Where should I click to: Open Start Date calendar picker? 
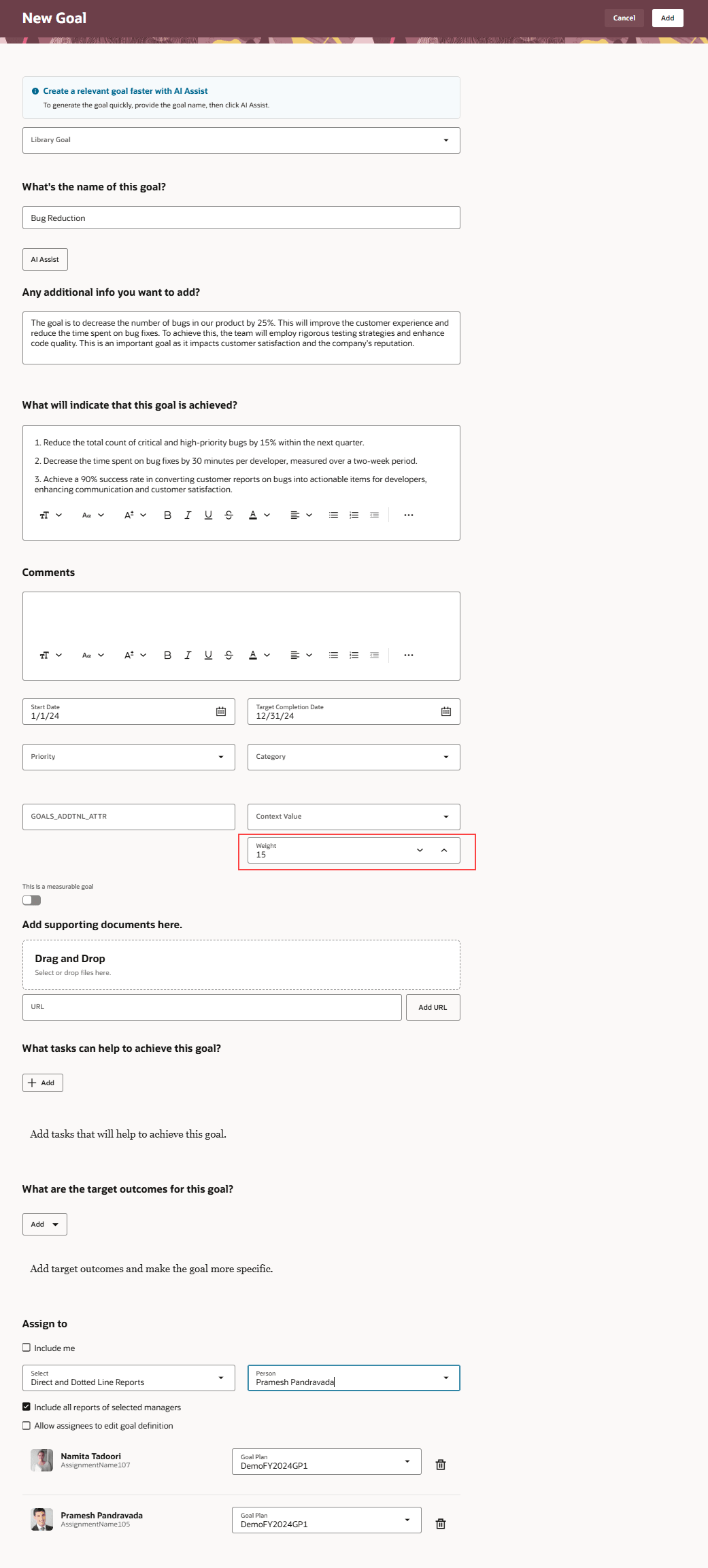click(x=221, y=712)
